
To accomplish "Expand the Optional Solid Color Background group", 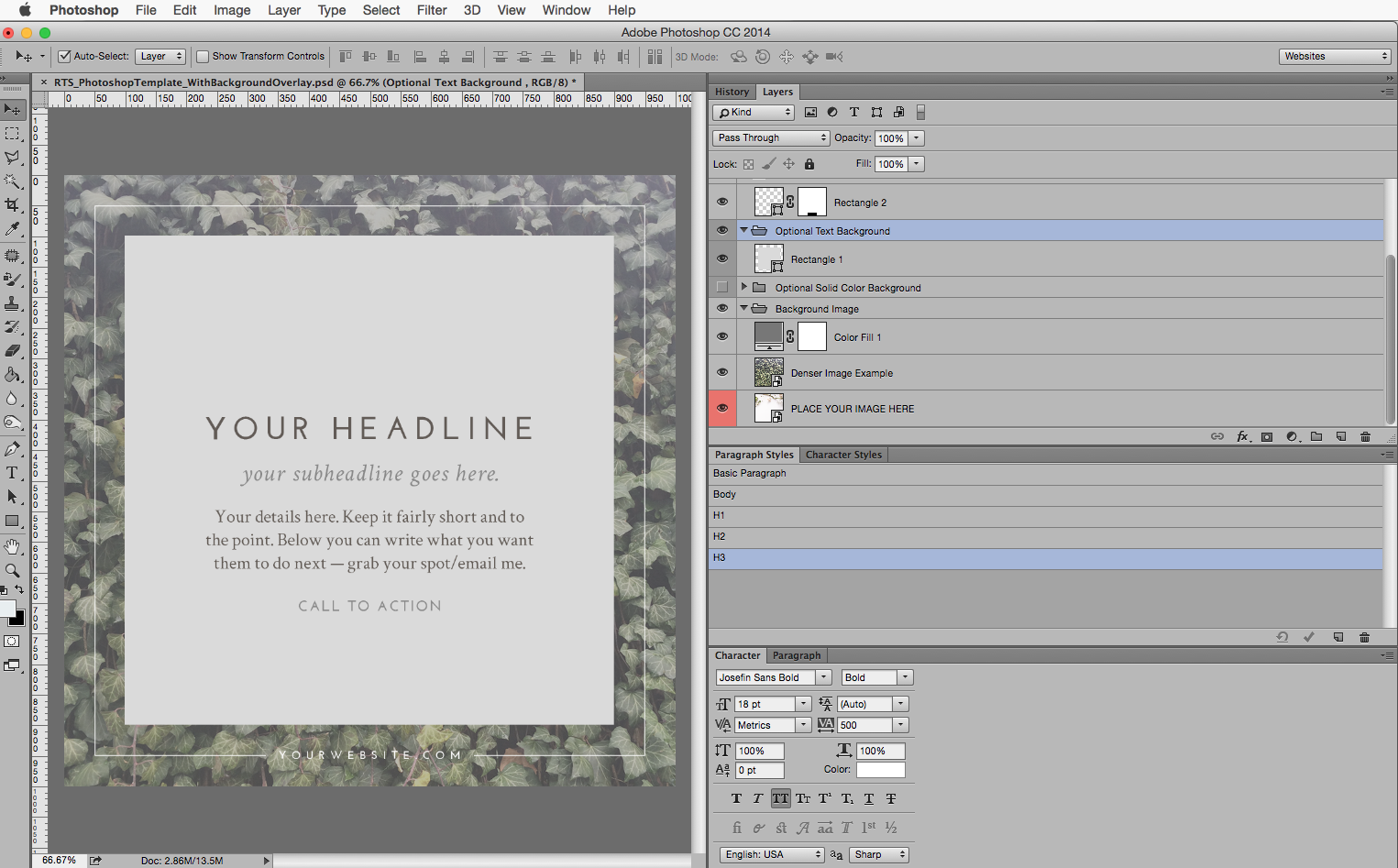I will click(x=744, y=287).
